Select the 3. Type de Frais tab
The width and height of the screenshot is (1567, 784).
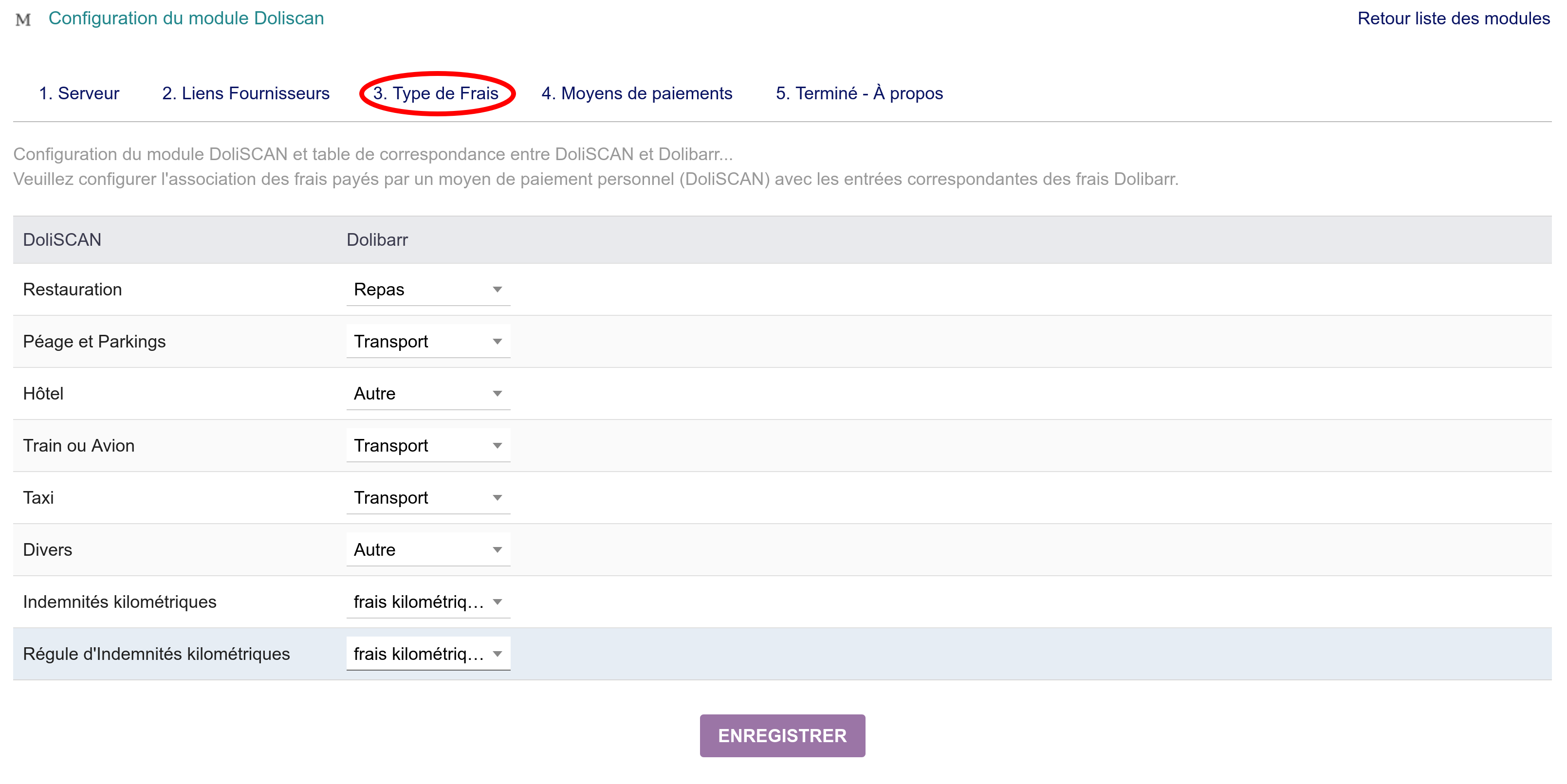[436, 93]
